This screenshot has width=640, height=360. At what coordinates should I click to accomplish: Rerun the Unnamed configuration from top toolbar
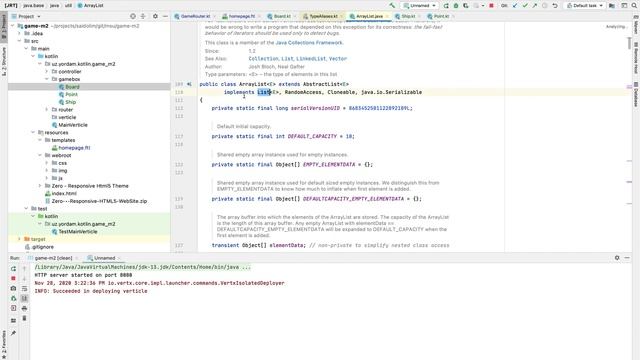446,6
